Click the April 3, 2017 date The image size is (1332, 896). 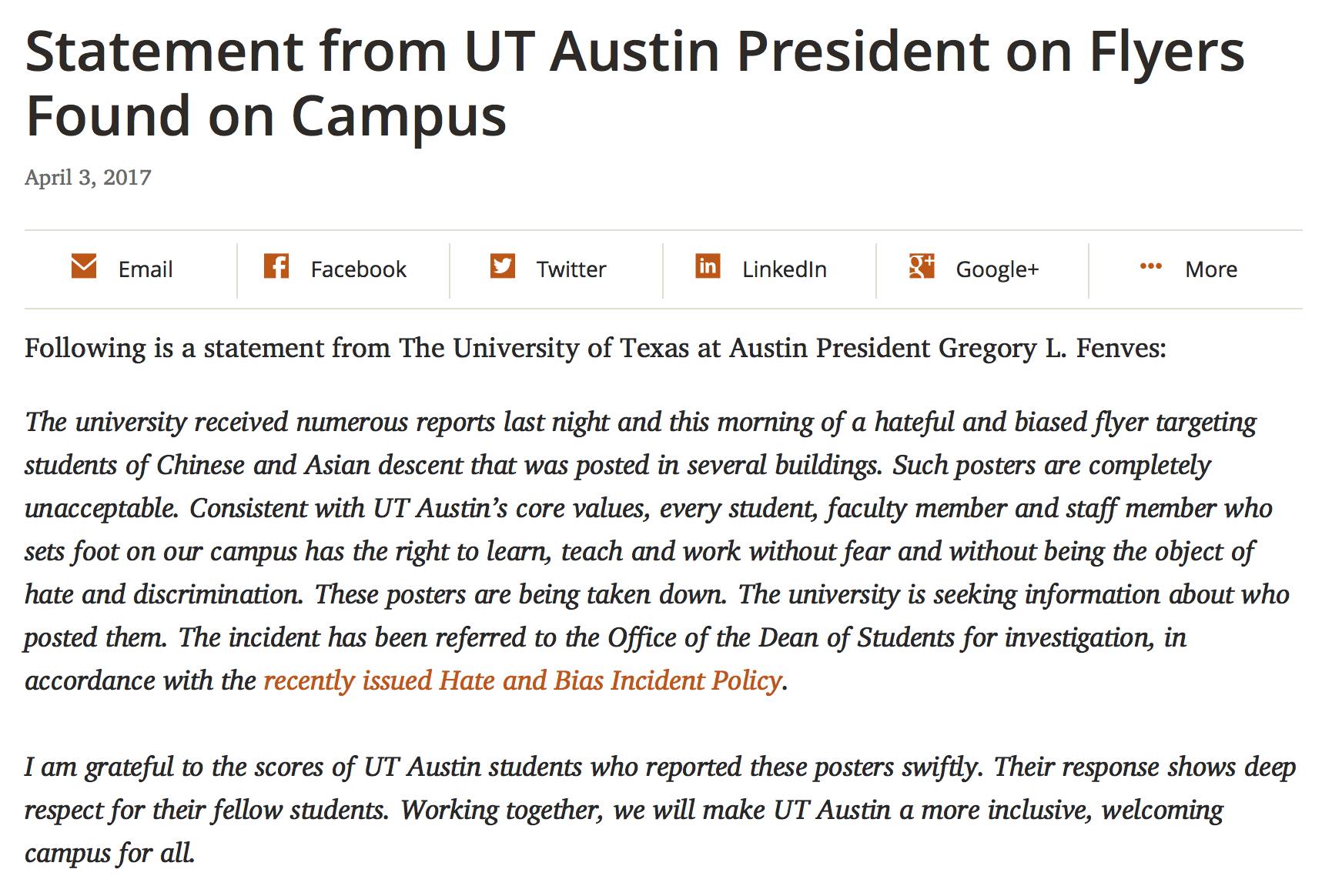[x=88, y=178]
